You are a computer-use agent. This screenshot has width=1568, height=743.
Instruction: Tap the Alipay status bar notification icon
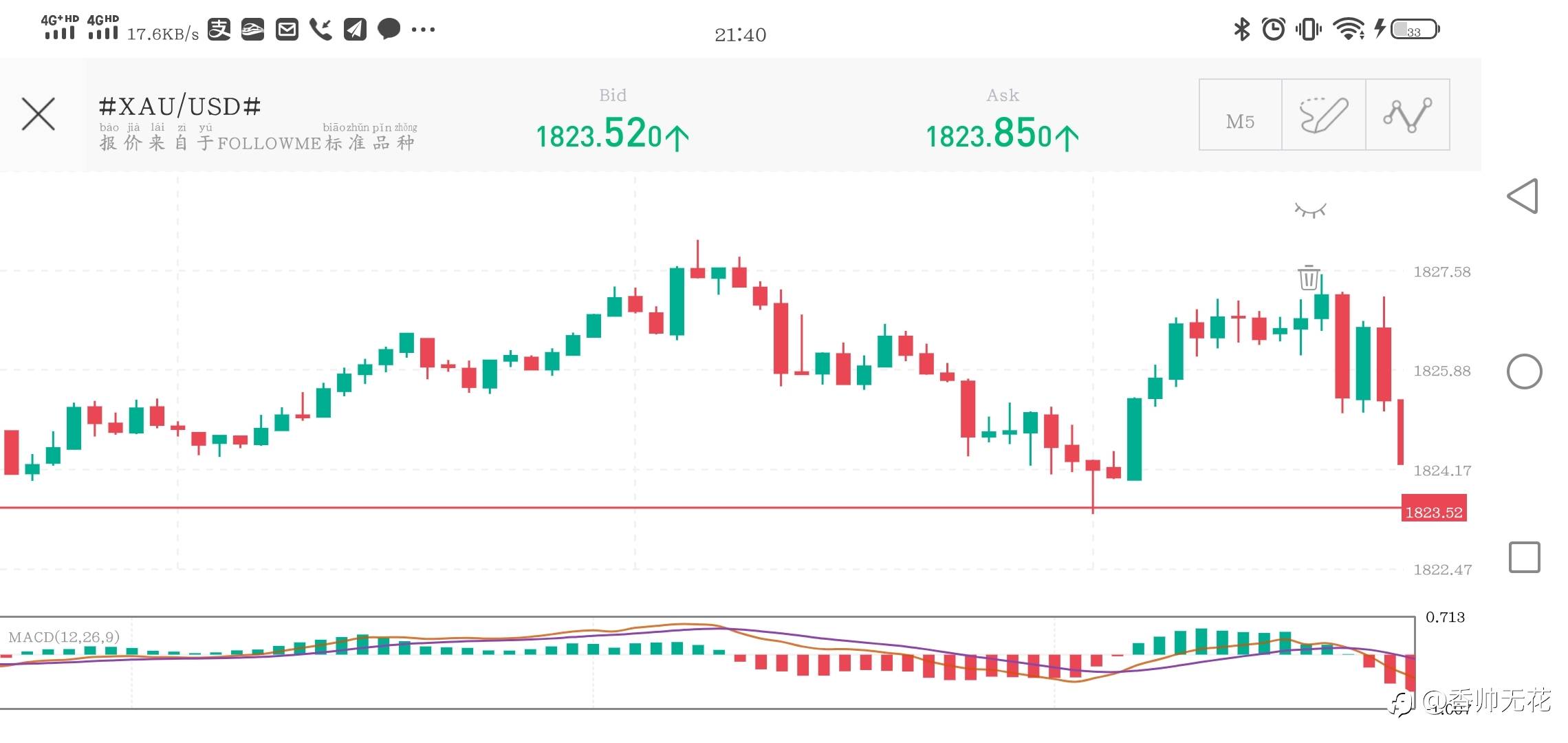coord(219,29)
